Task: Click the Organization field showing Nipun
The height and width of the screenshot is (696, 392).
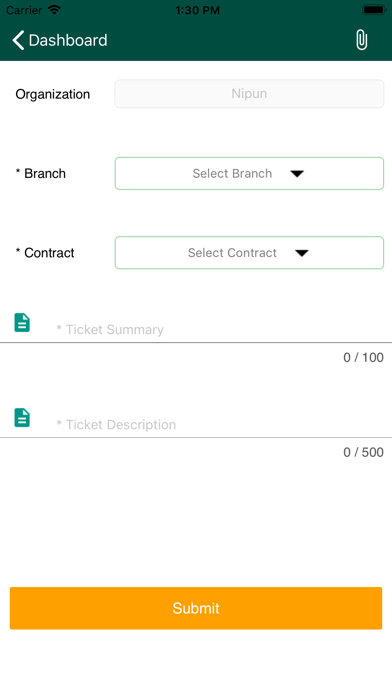Action: coord(249,94)
